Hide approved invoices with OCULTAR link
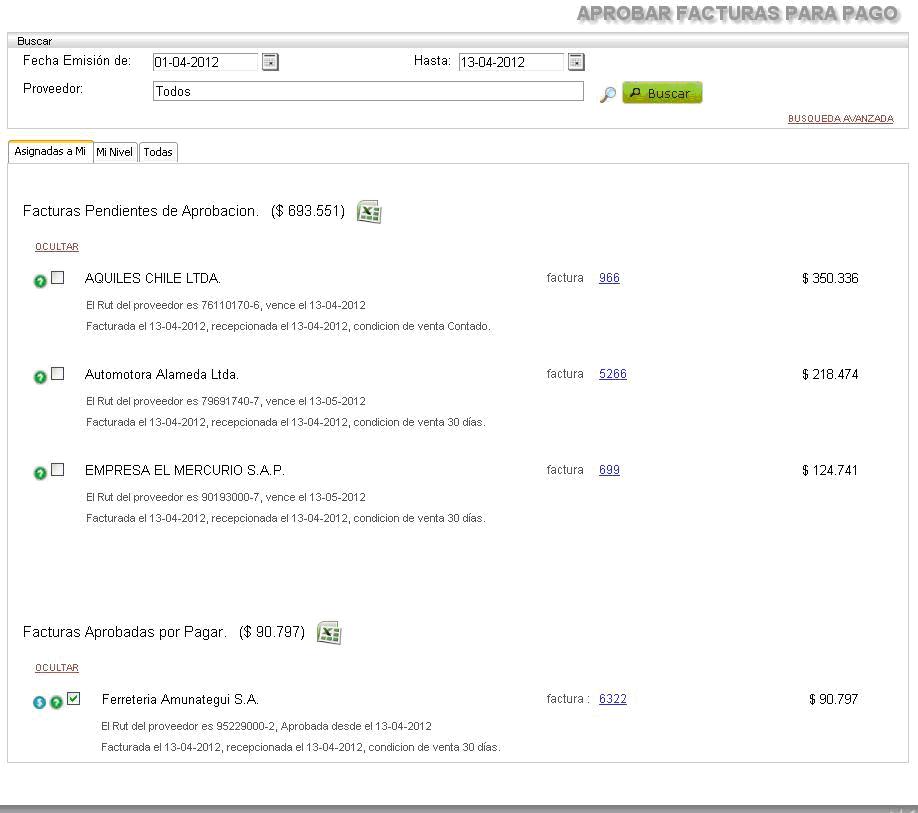 coord(57,668)
